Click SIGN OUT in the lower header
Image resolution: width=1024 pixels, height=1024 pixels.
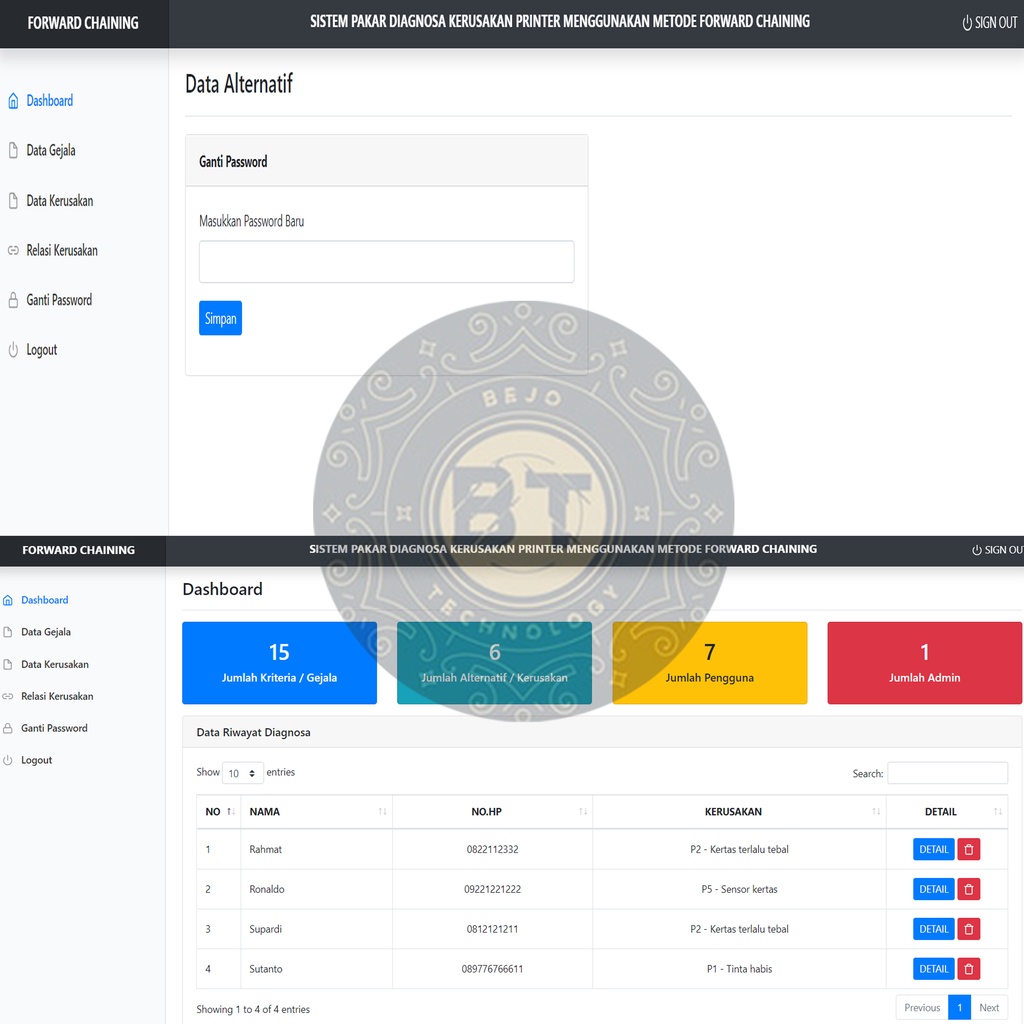997,550
